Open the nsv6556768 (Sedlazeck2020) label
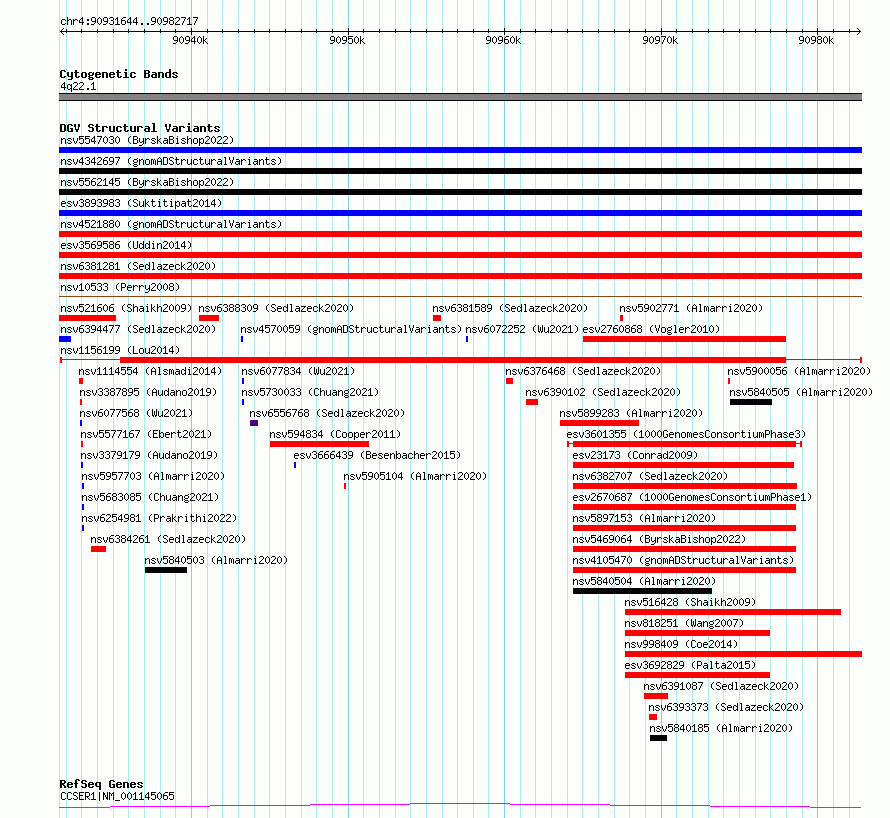Viewport: 890px width, 818px height. 327,413
